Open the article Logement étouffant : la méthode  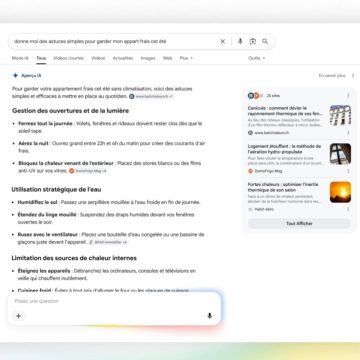coord(284,149)
